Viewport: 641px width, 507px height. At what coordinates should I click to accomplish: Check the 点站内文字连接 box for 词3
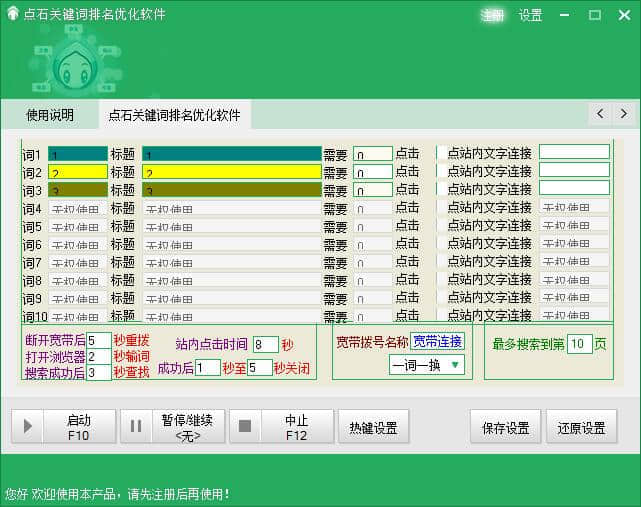[x=441, y=189]
